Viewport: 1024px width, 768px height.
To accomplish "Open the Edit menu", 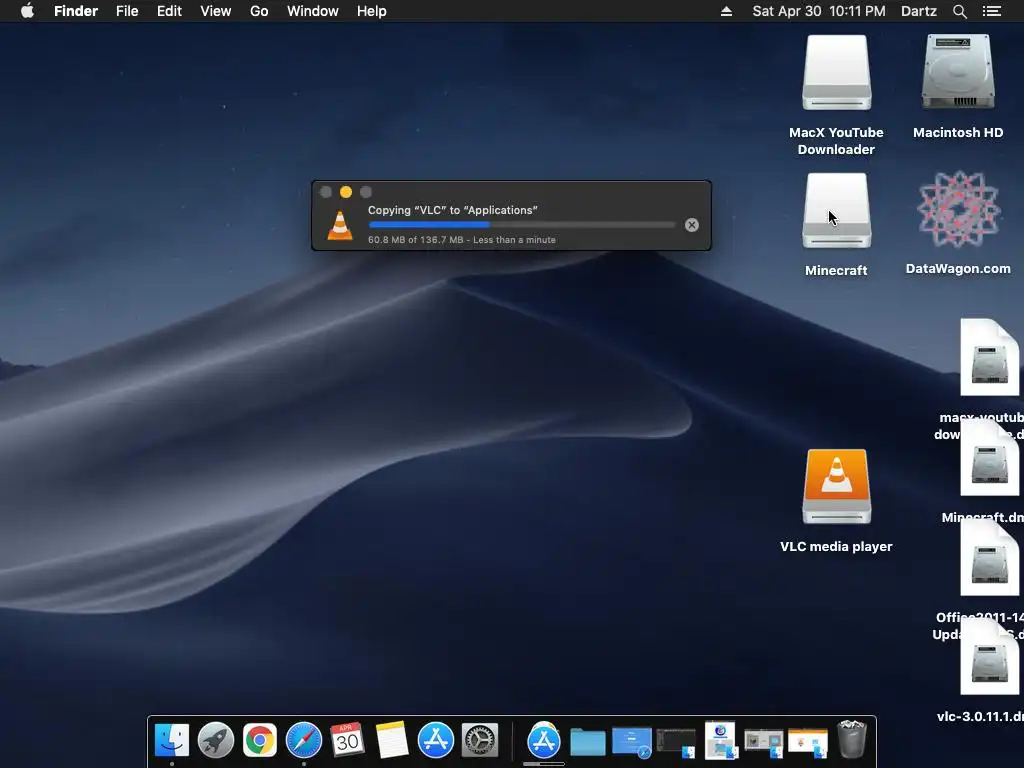I will tap(169, 11).
